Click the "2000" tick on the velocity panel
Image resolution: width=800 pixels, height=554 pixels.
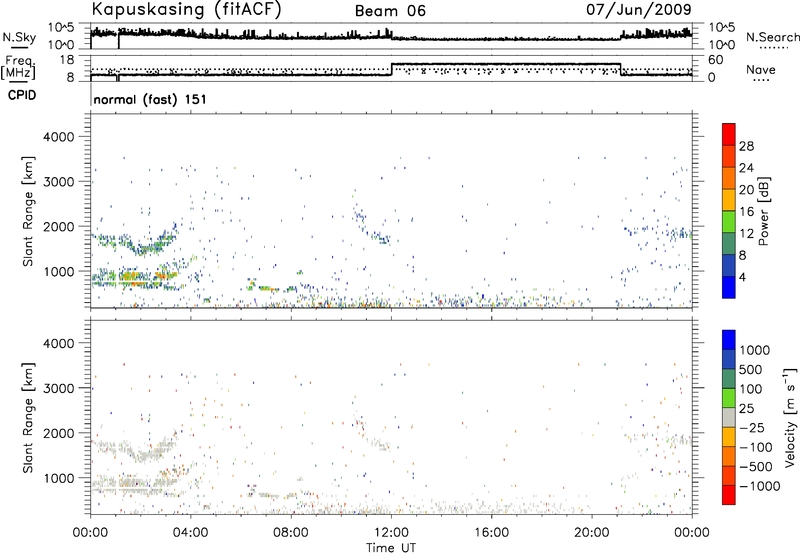(x=58, y=433)
